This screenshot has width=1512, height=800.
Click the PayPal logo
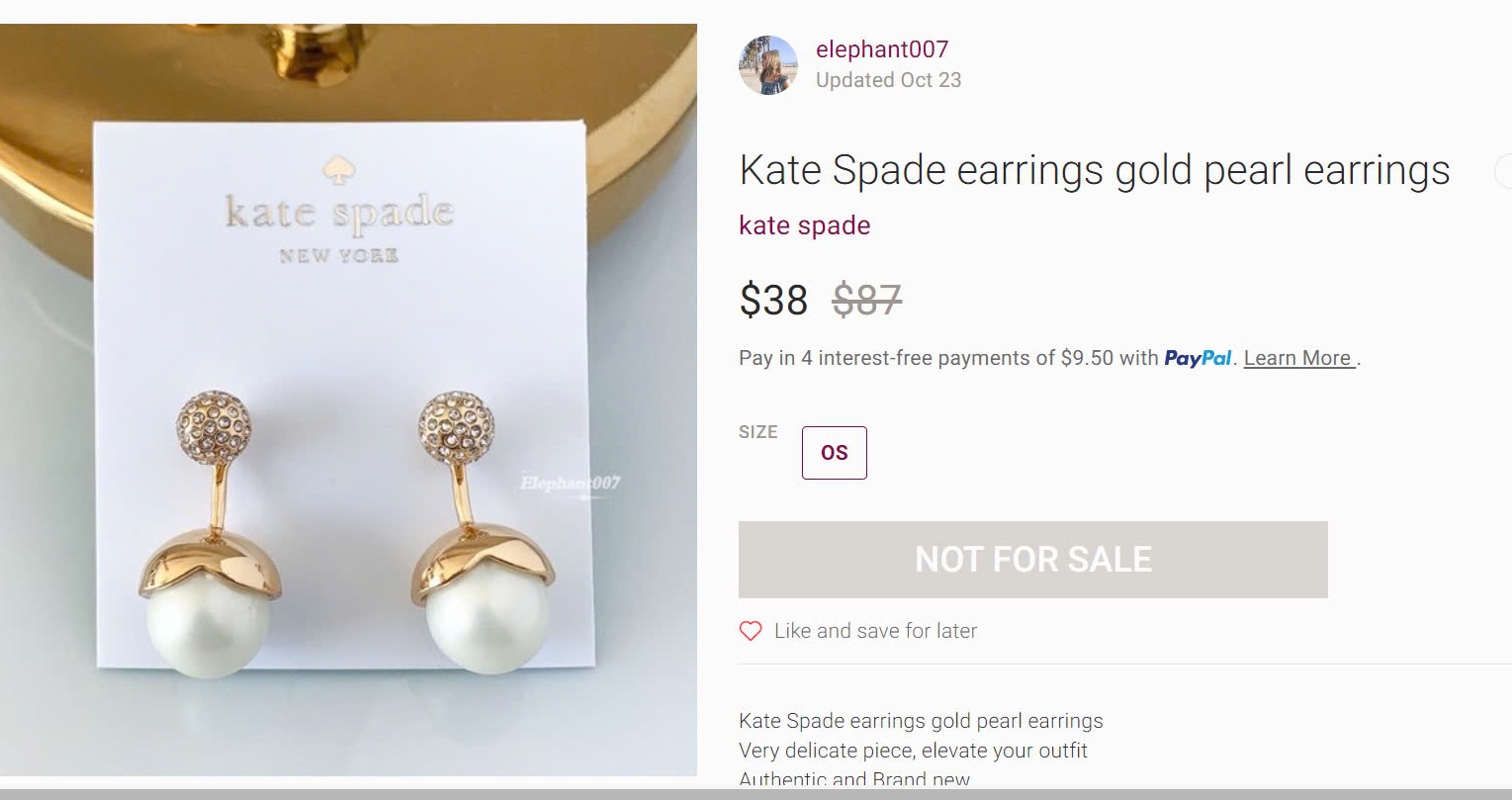1198,358
